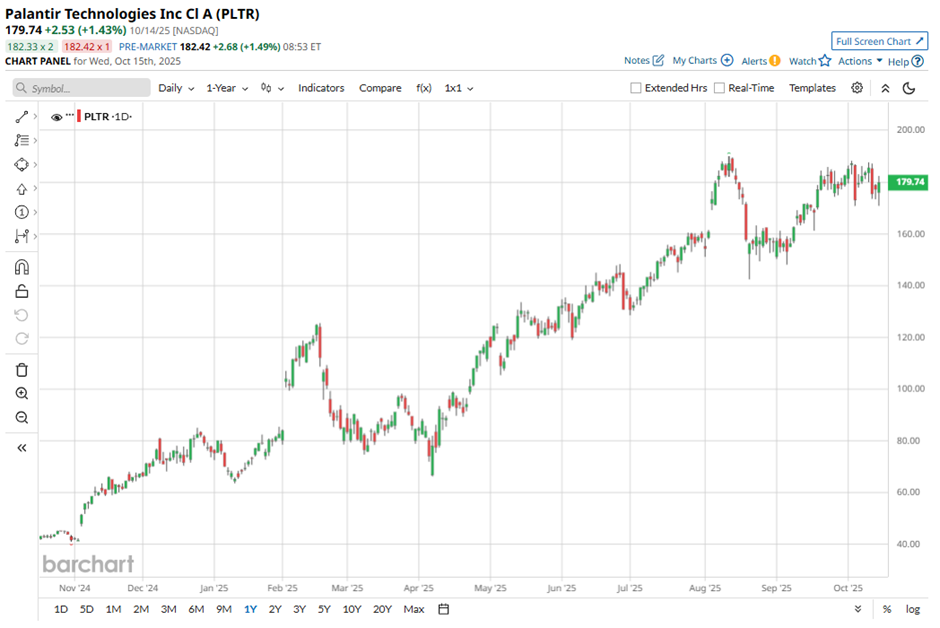Open the date range calendar icon

coord(444,609)
